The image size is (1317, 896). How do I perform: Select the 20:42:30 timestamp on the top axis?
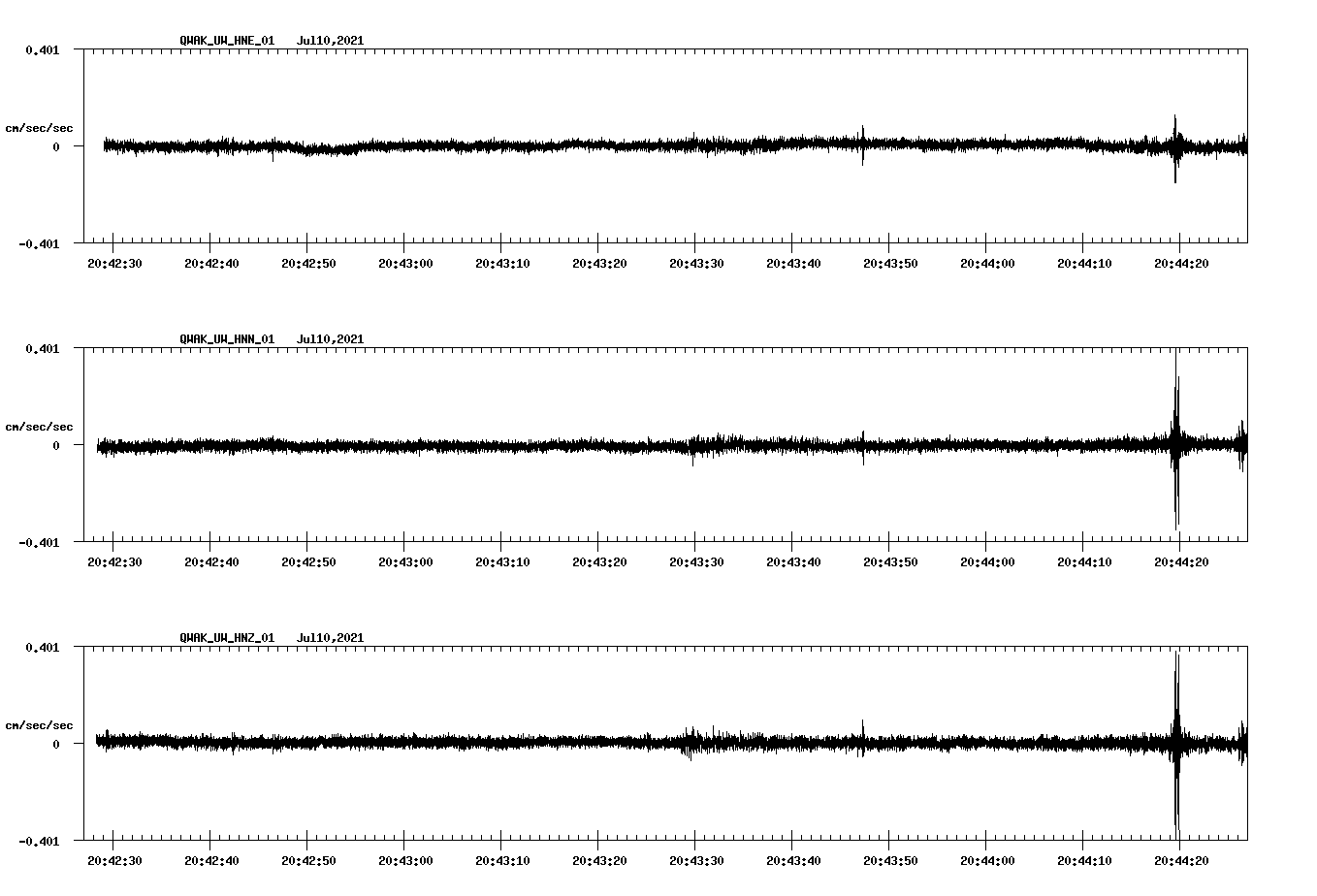[x=113, y=262]
